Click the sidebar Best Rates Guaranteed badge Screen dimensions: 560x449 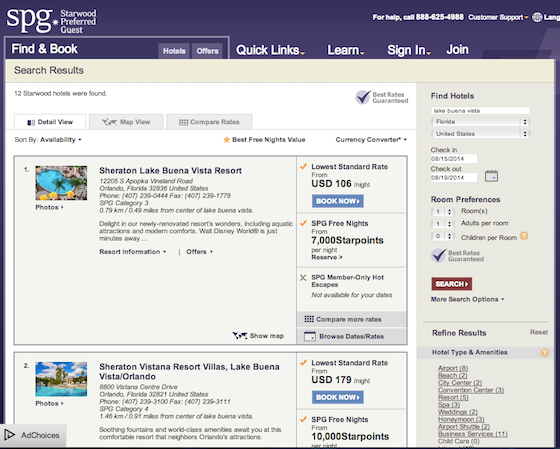pos(458,256)
